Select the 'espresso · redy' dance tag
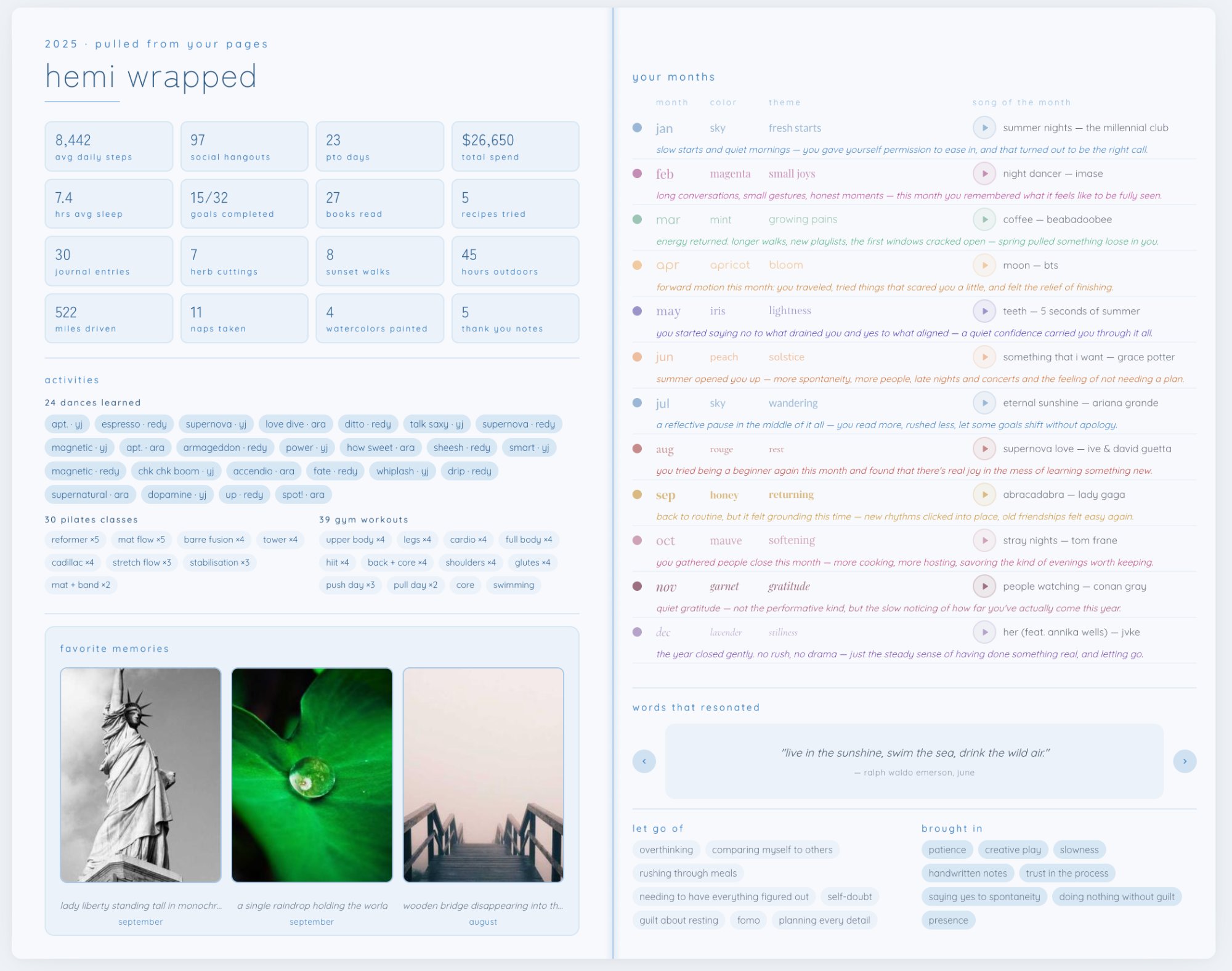This screenshot has height=971, width=1232. pyautogui.click(x=134, y=424)
